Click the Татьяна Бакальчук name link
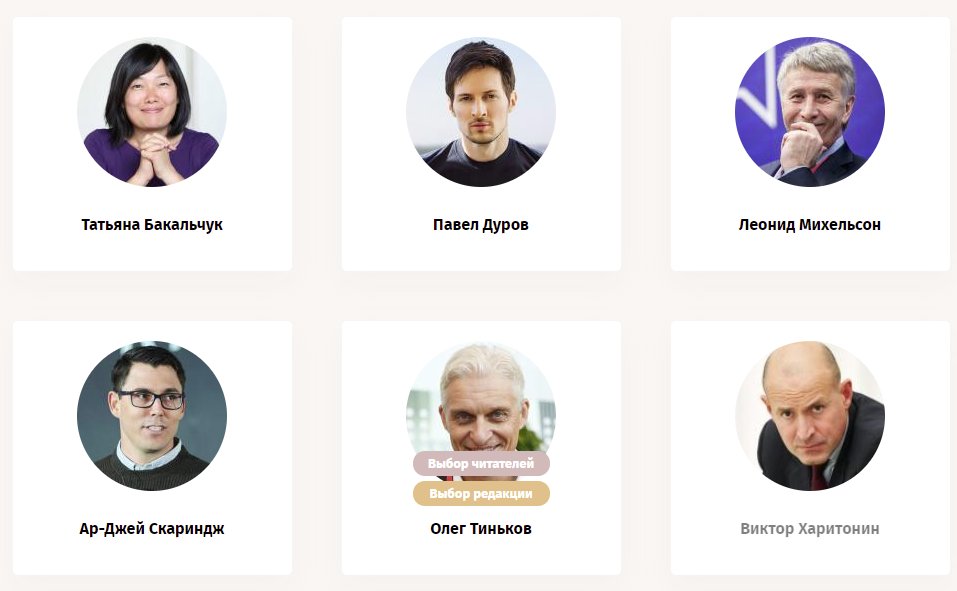Screen dimensions: 957x591 [152, 225]
